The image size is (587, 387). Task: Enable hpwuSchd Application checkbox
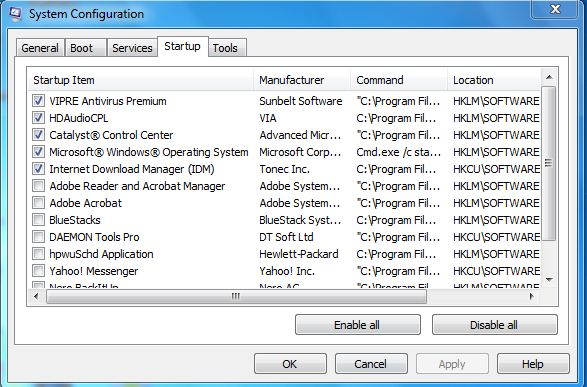[38, 254]
